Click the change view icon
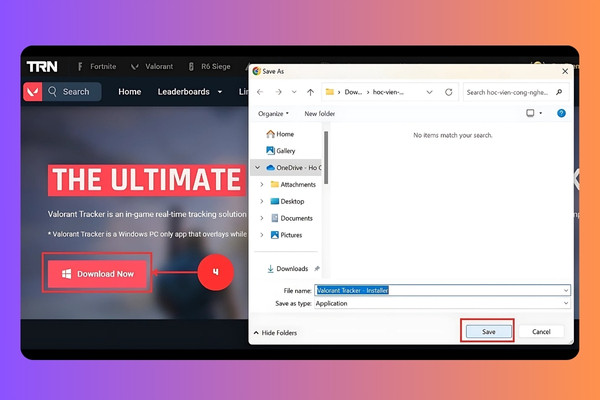Screen dimensions: 600x400 pyautogui.click(x=530, y=113)
